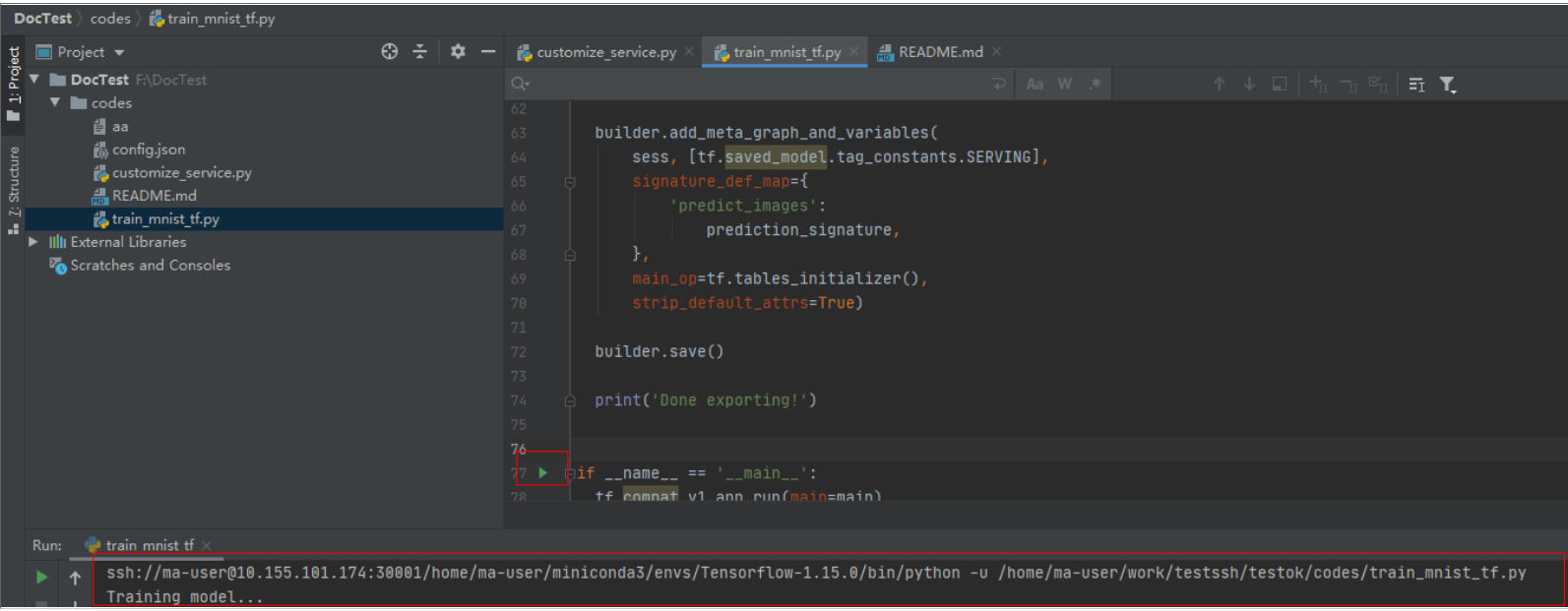Toggle Words (W) option in search bar
Screen dimensions: 1568x611
click(1065, 85)
